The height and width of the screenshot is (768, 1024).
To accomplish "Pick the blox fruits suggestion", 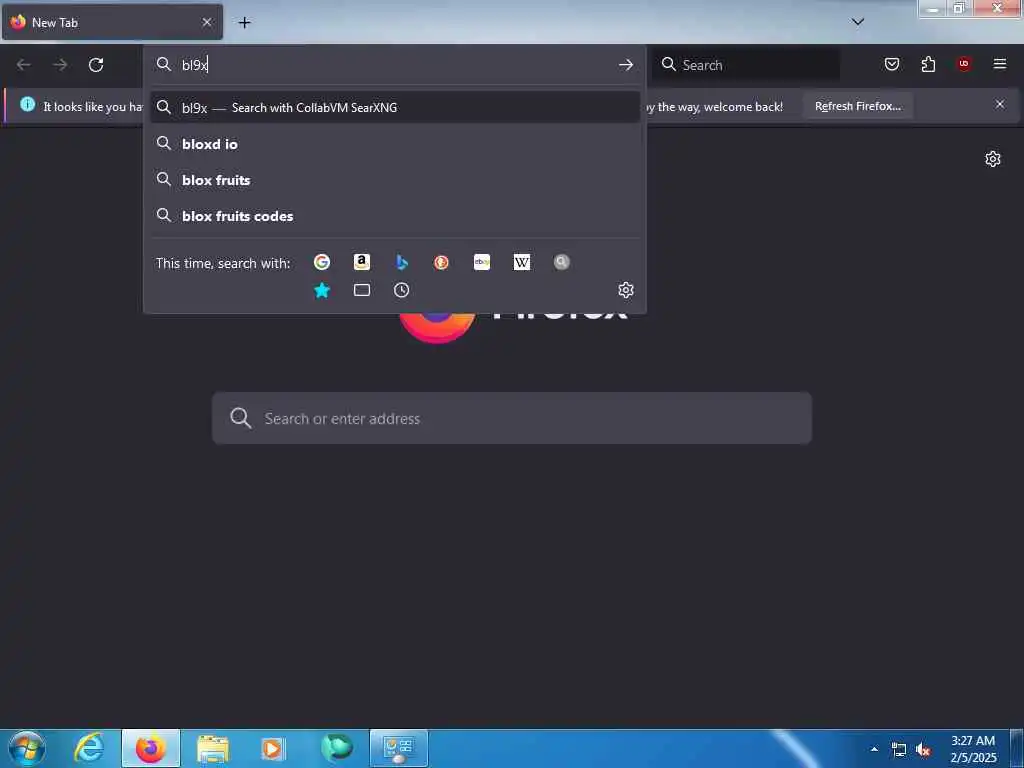I will [x=394, y=180].
